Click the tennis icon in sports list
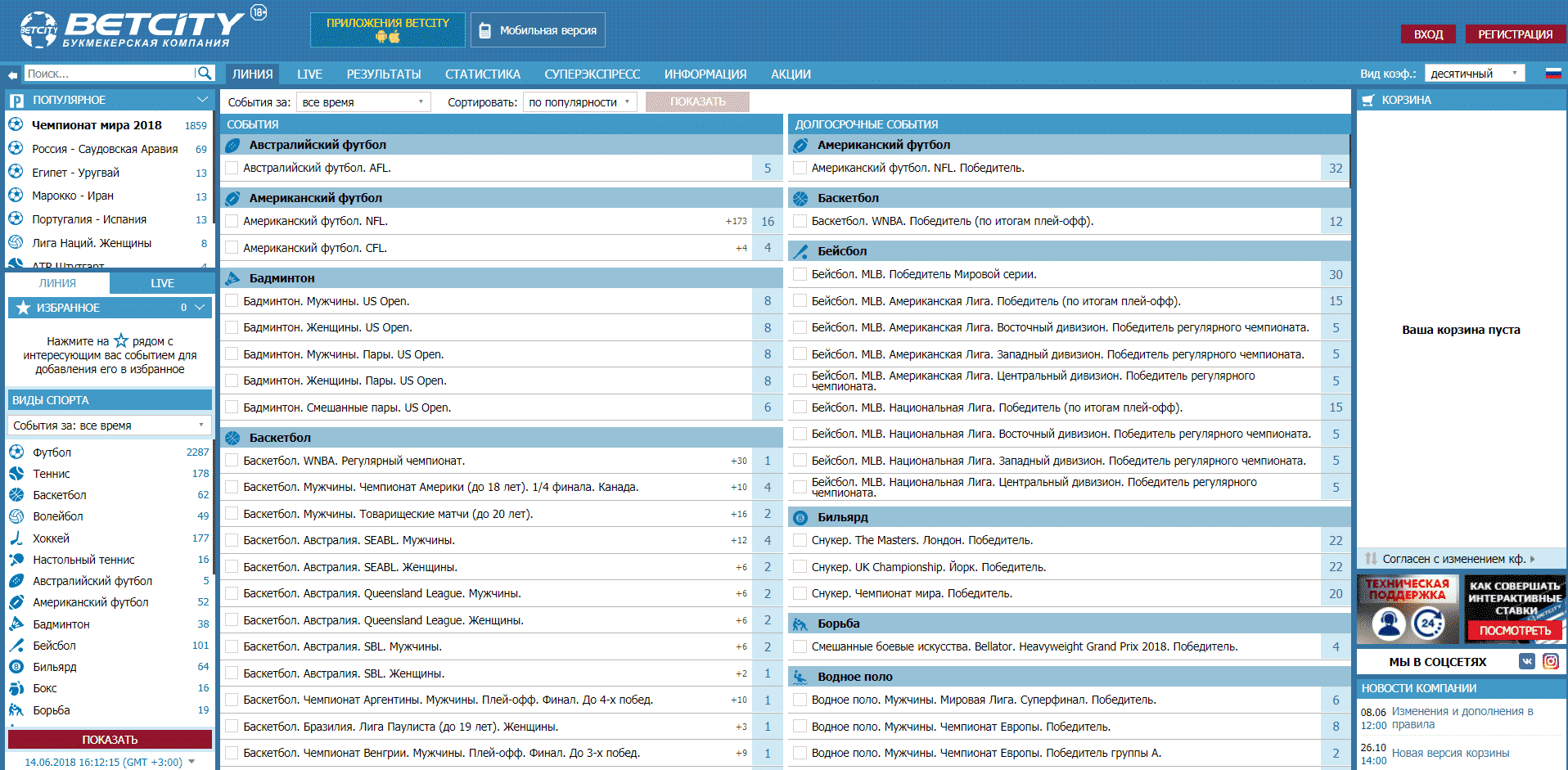The image size is (1568, 770). click(x=16, y=473)
